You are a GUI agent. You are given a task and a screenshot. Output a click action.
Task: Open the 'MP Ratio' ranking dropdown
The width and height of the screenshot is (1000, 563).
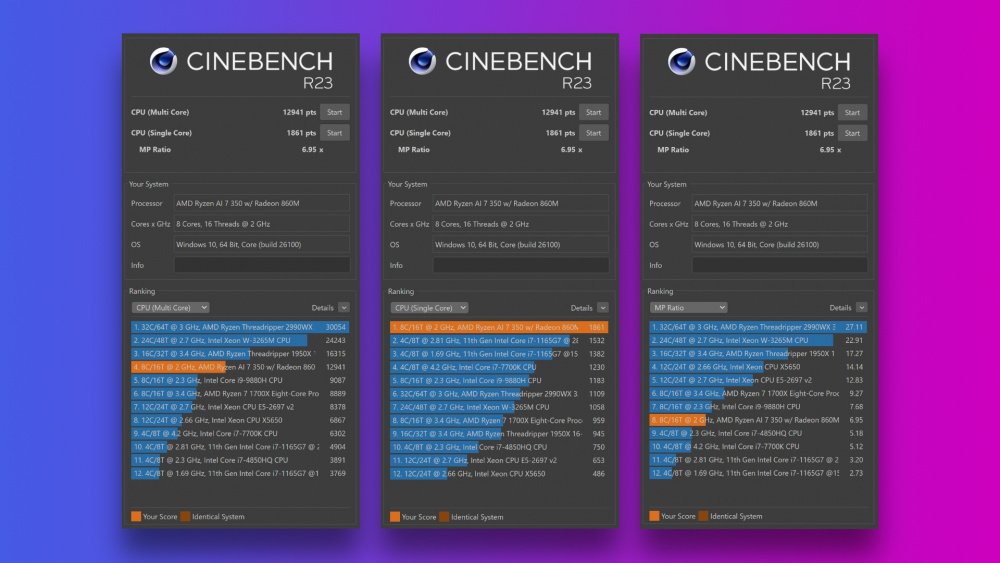click(x=689, y=308)
